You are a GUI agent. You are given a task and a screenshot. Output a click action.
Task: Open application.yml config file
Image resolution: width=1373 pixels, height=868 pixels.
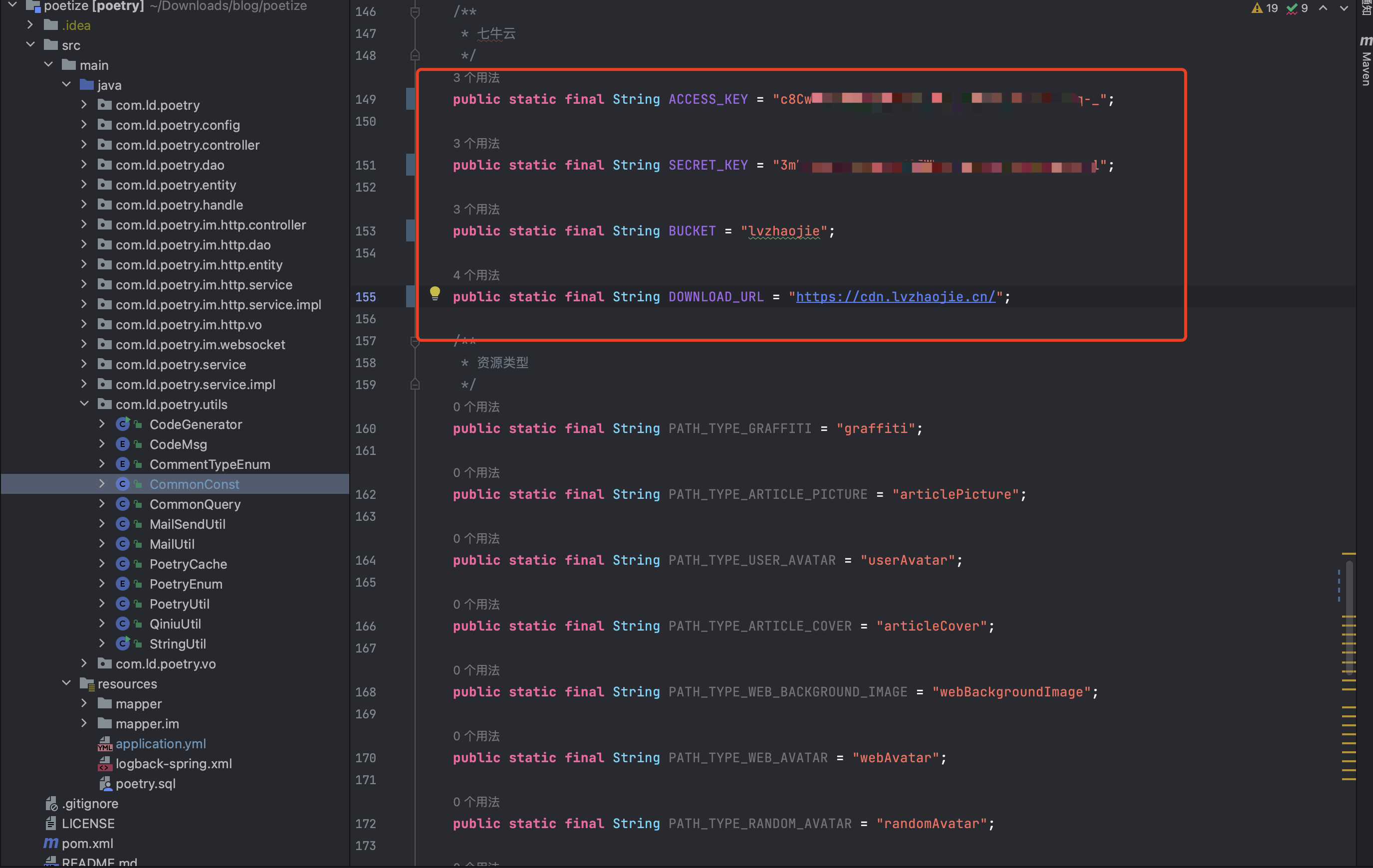coord(160,743)
